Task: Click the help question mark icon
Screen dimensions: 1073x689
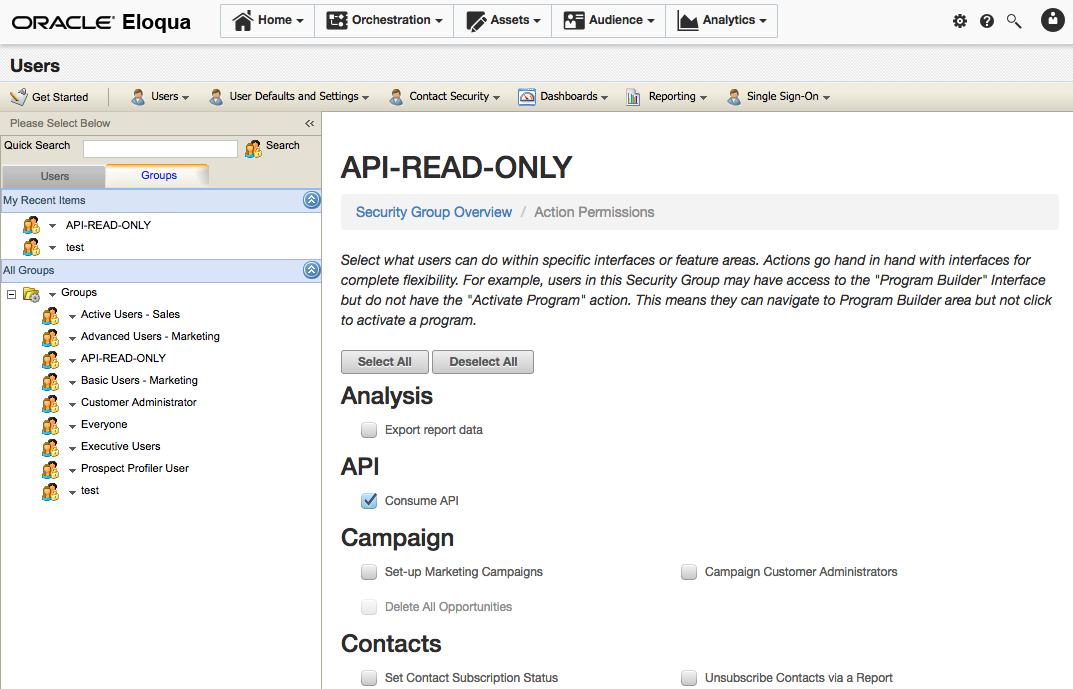Action: 987,20
